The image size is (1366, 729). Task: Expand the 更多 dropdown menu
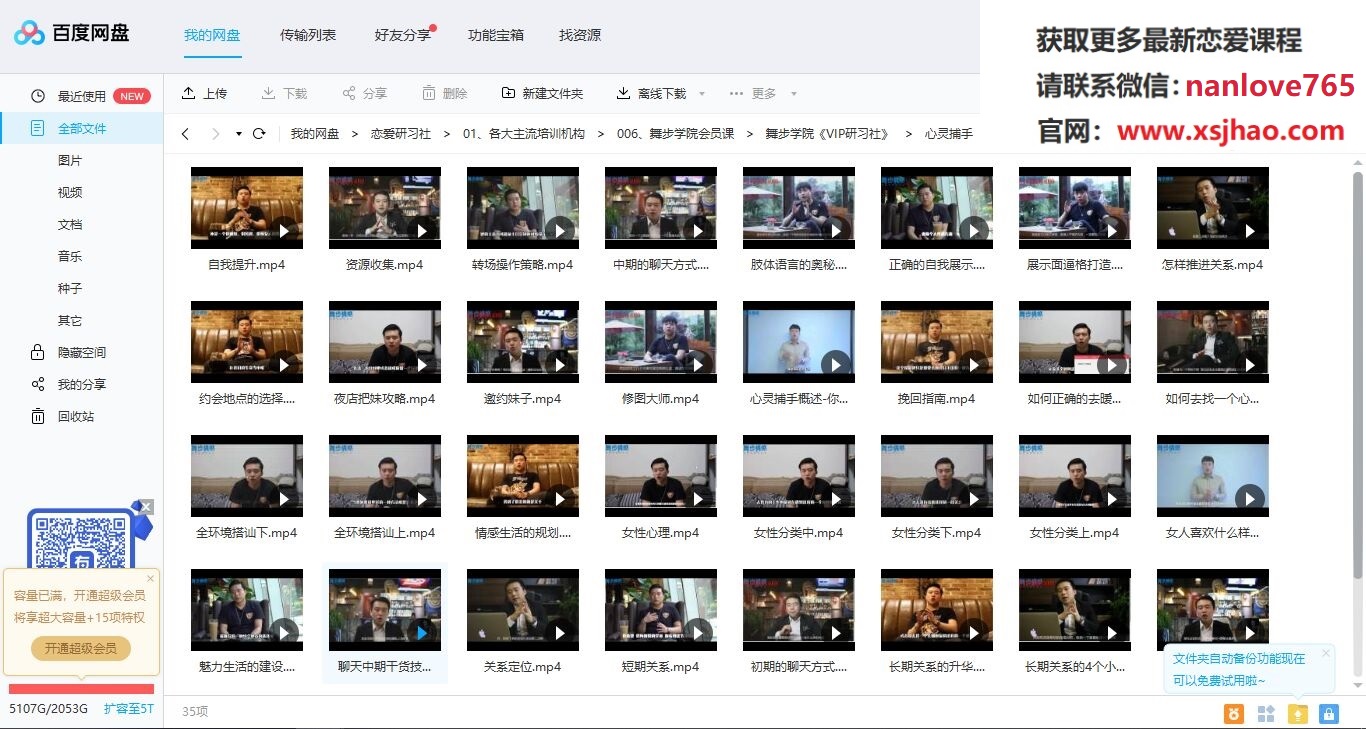click(x=794, y=94)
